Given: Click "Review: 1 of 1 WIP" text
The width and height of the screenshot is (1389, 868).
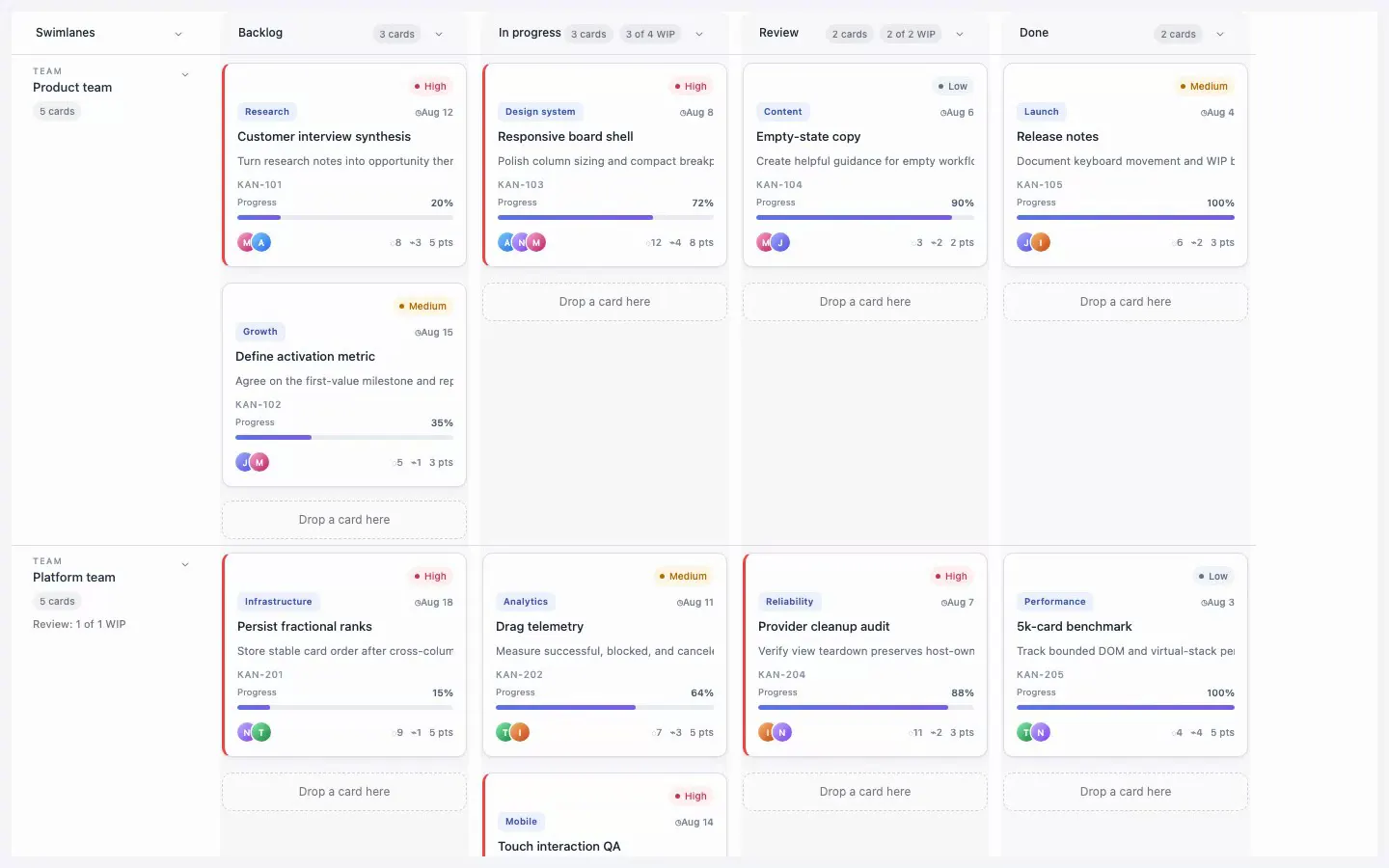Looking at the screenshot, I should [x=79, y=625].
